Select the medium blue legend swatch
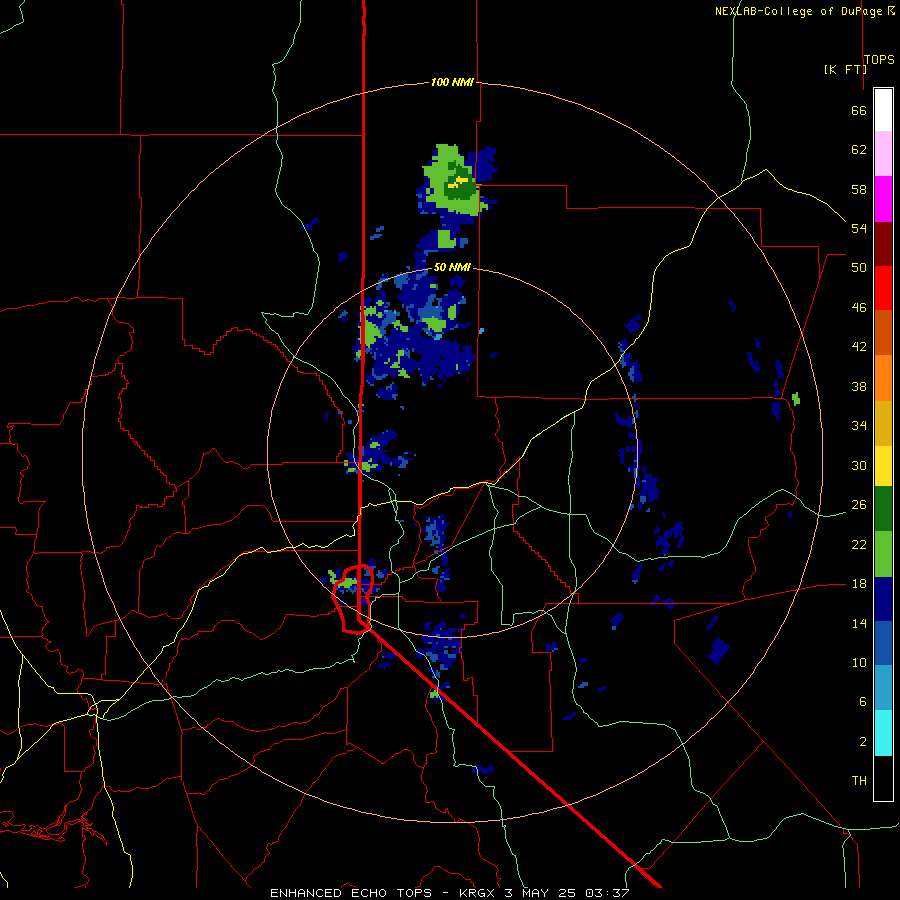Viewport: 900px width, 900px height. [883, 643]
